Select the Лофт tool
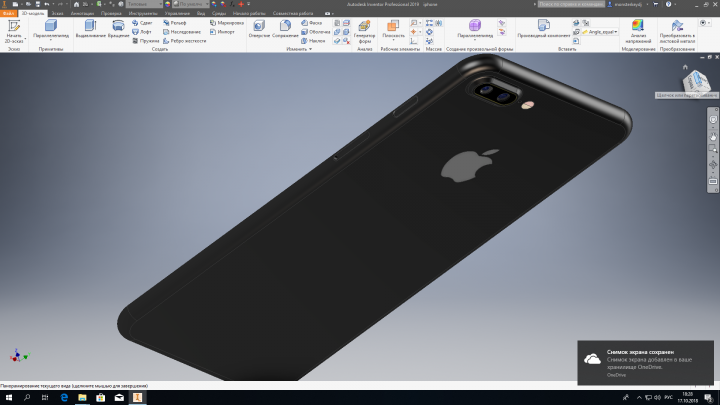The image size is (720, 405). point(142,32)
